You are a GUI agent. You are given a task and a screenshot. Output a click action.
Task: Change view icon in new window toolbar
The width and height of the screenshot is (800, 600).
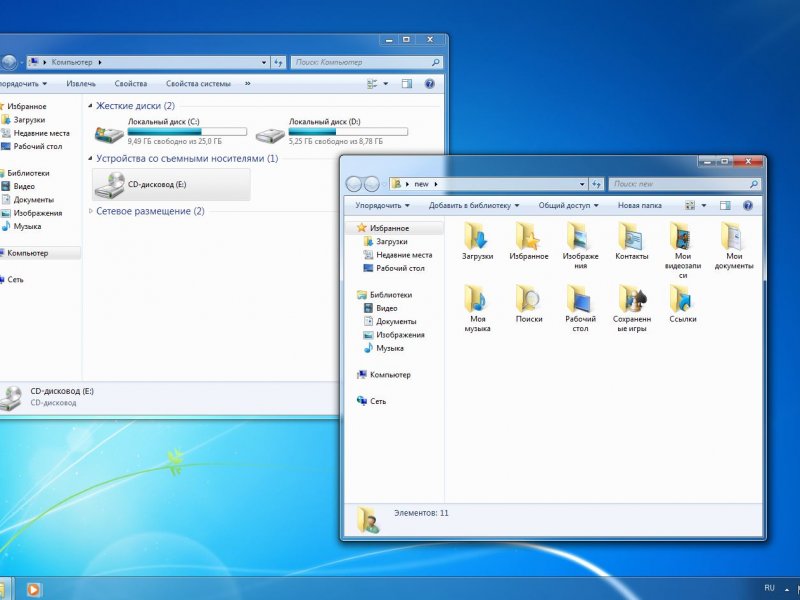[x=689, y=206]
